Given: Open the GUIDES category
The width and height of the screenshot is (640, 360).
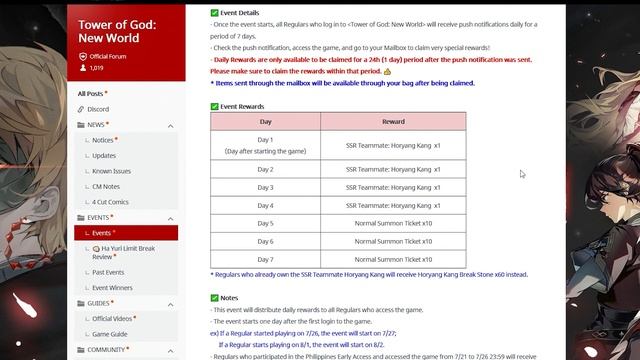Looking at the screenshot, I should click(x=98, y=303).
